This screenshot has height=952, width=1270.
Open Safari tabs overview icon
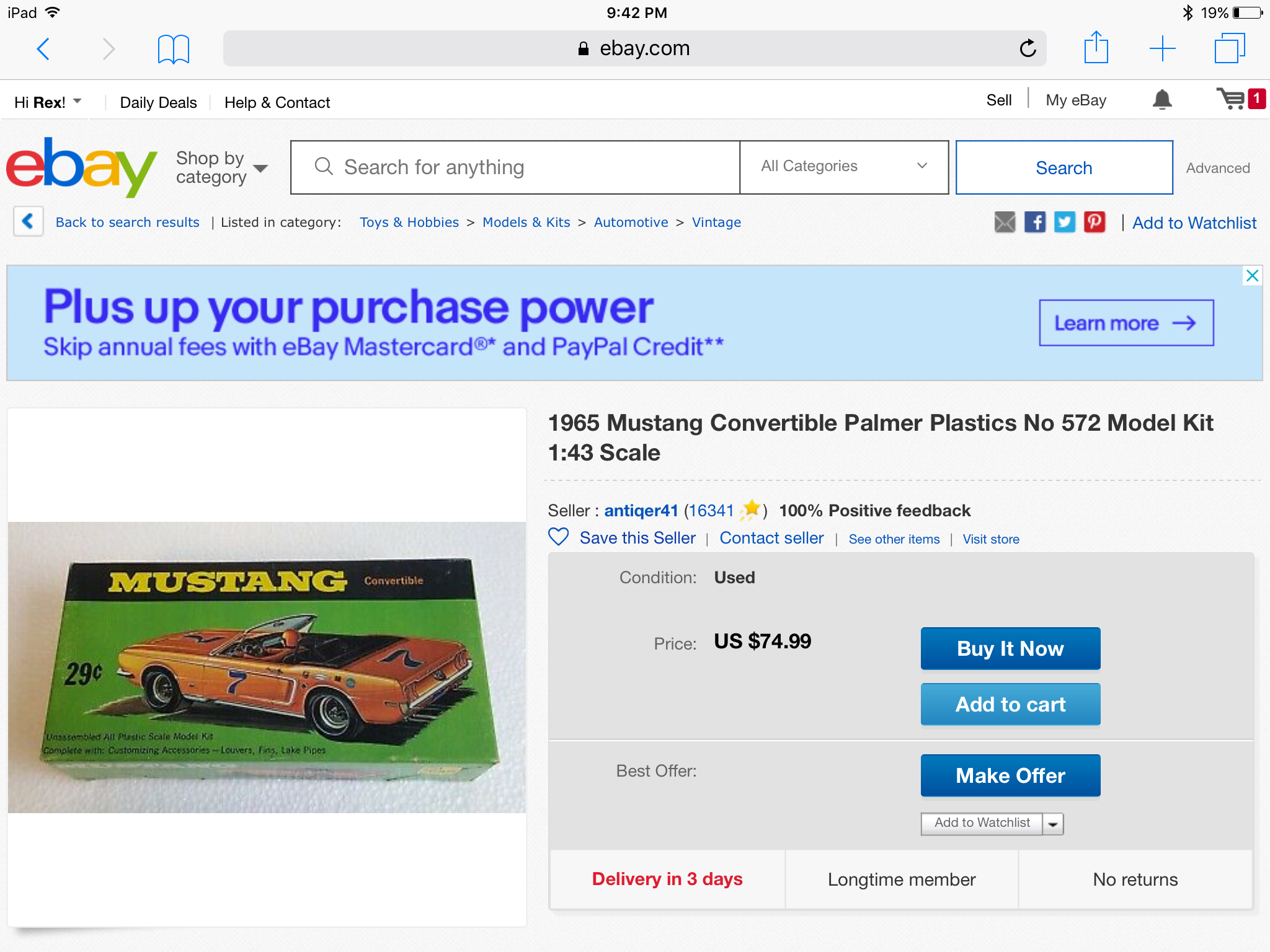click(x=1230, y=48)
